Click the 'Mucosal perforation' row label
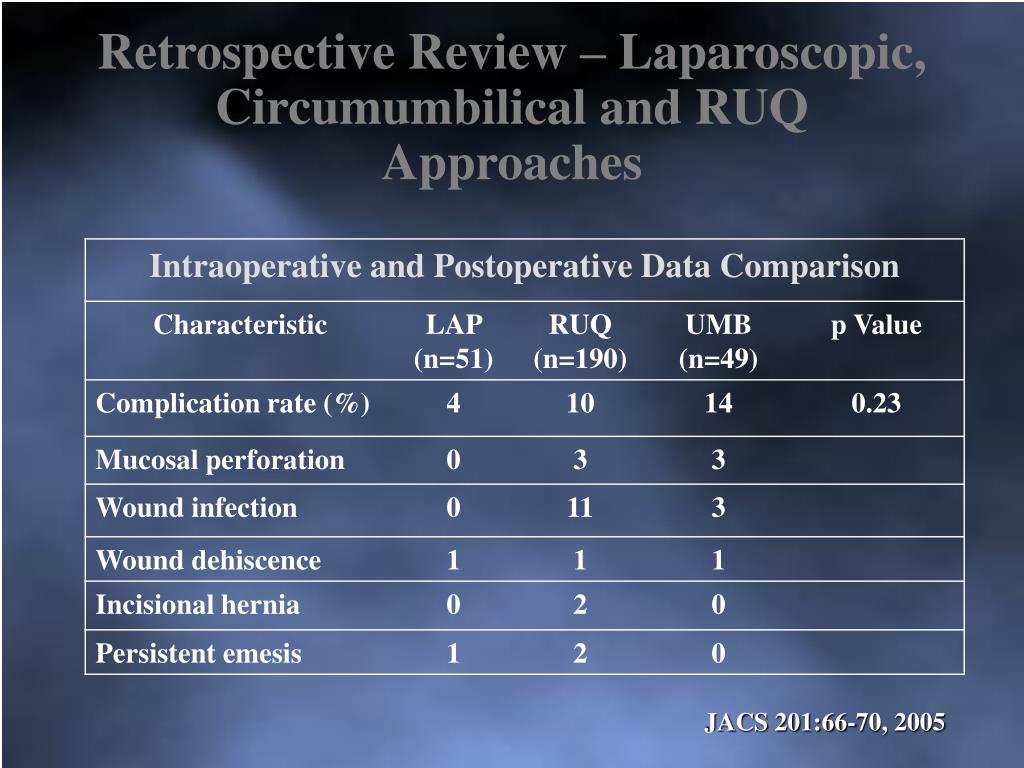This screenshot has height=768, width=1024. click(220, 460)
